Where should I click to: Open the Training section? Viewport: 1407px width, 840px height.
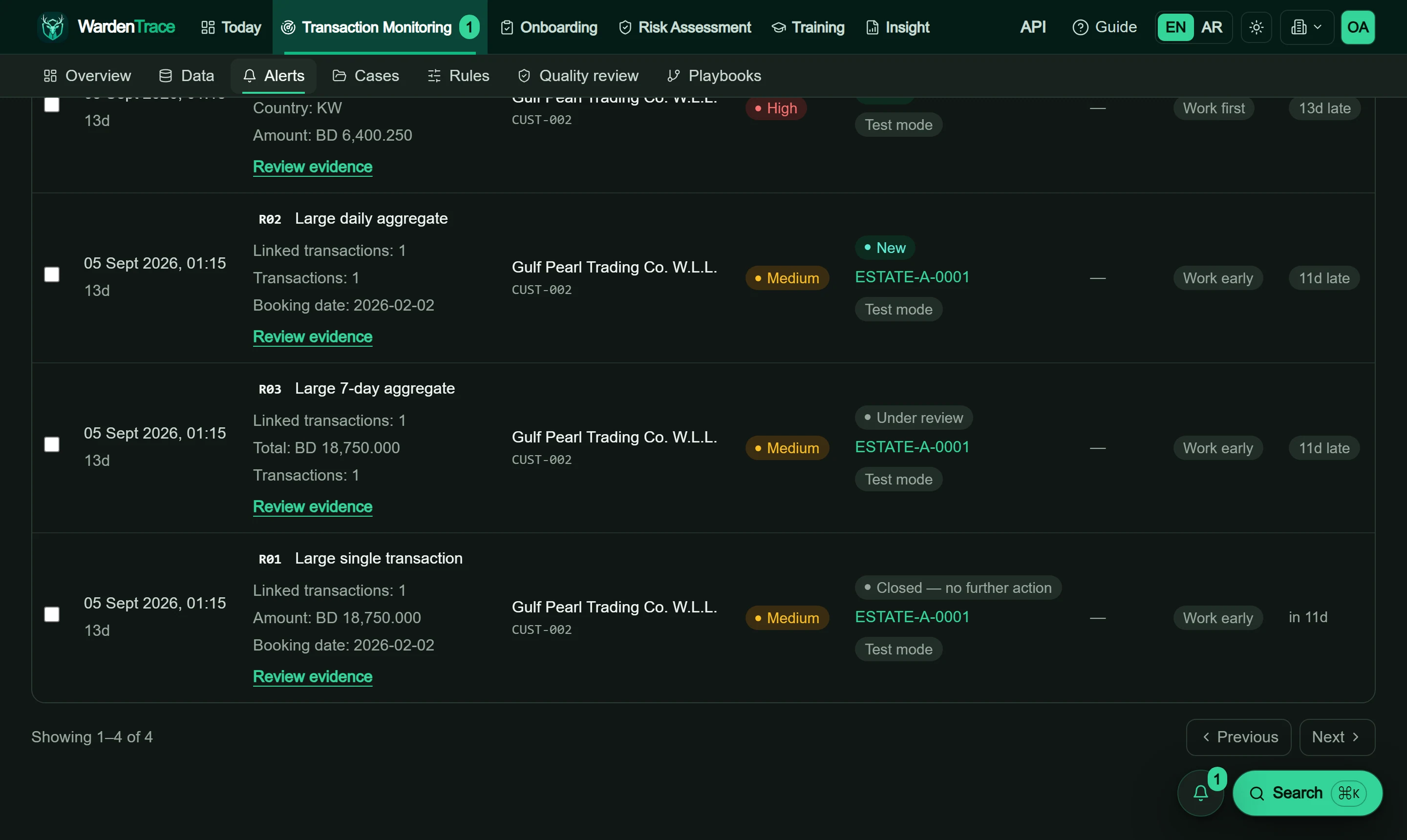pos(808,27)
